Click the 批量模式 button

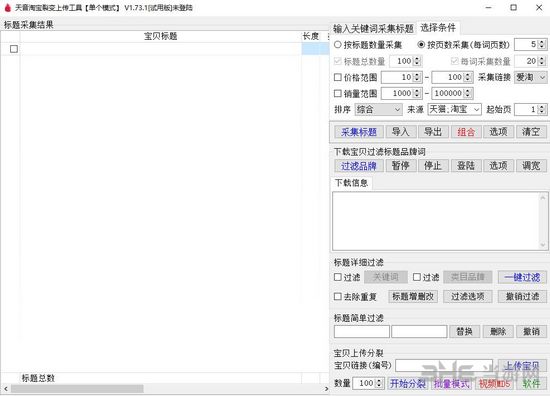click(x=452, y=383)
